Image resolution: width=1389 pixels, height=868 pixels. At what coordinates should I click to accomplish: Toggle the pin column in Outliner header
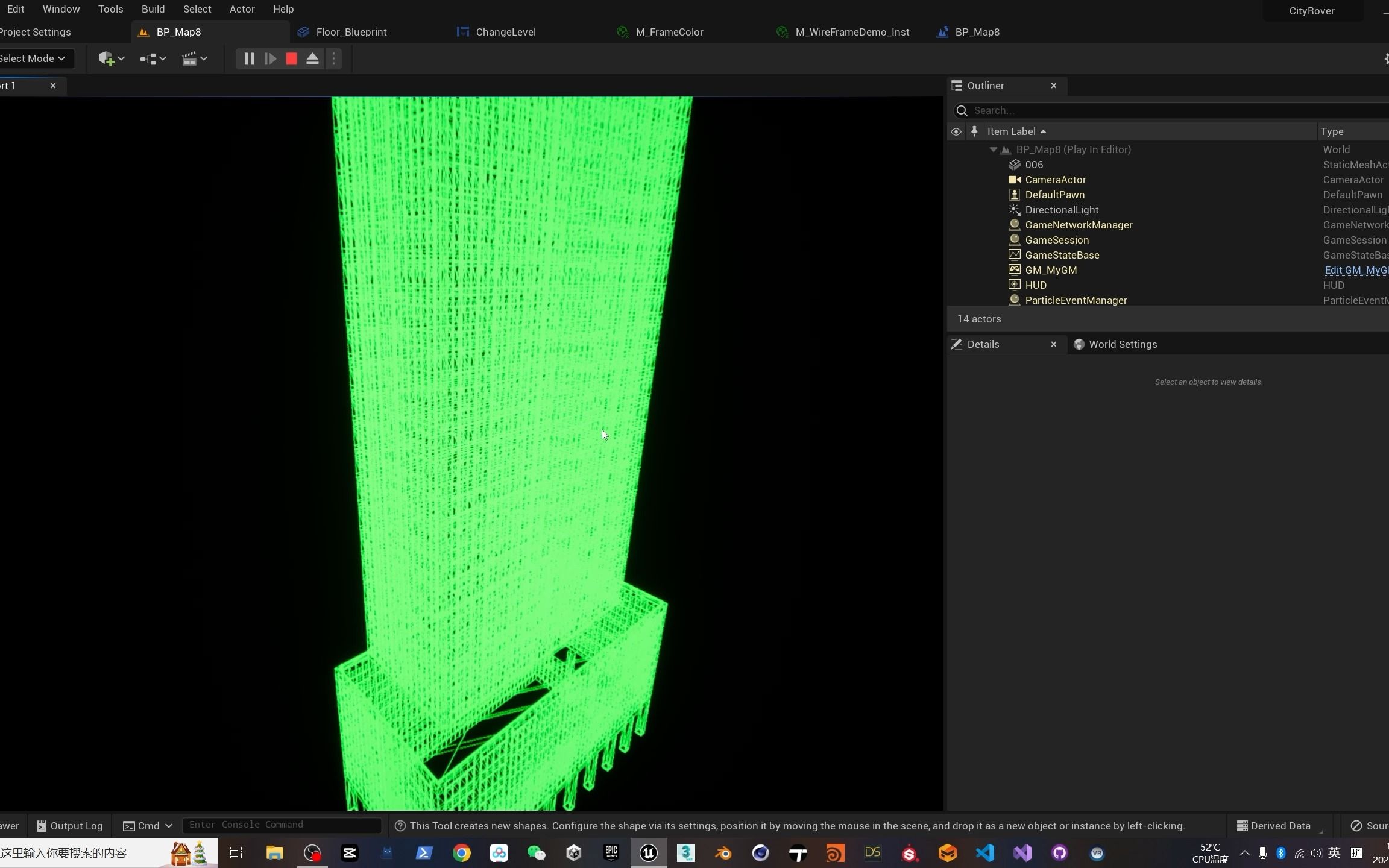974,131
